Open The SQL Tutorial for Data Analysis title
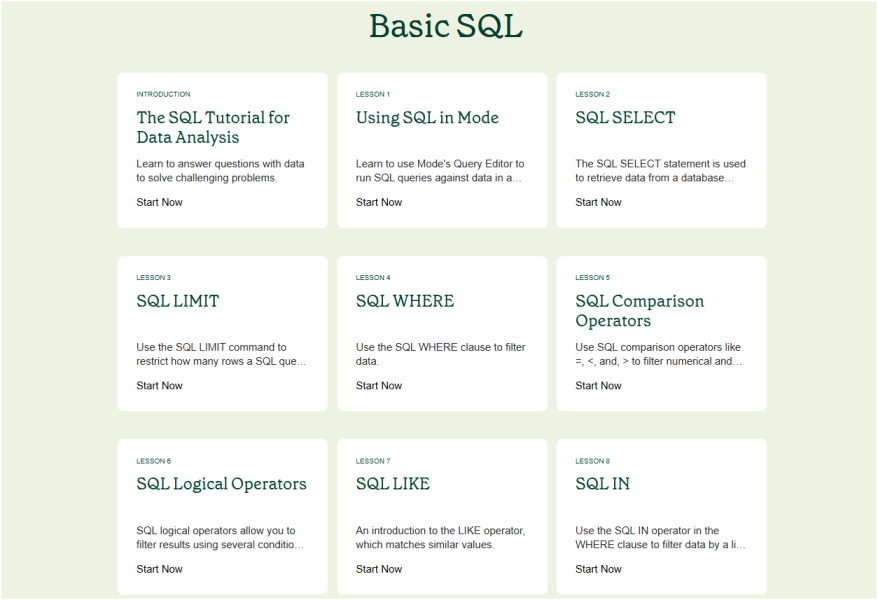The width and height of the screenshot is (878, 600). [x=213, y=127]
